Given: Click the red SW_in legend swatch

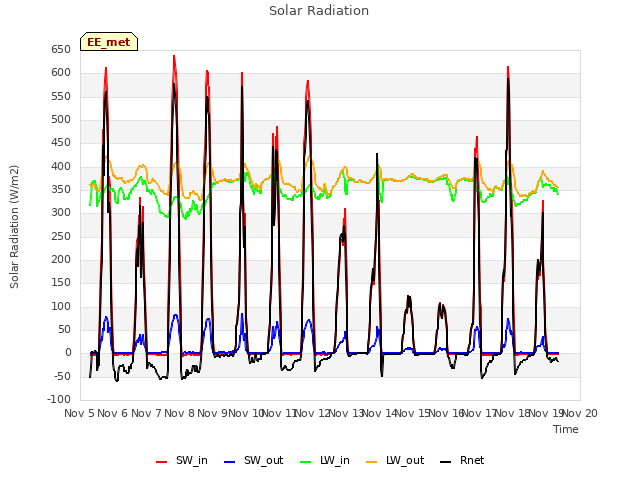Looking at the screenshot, I should (162, 462).
